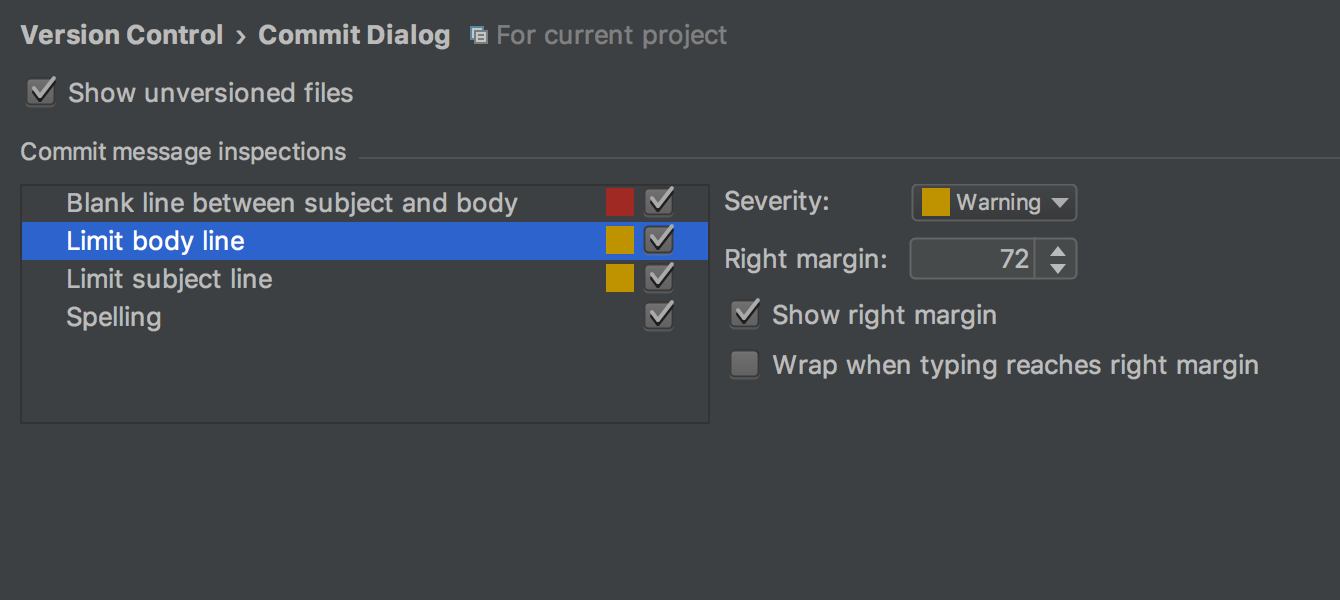The width and height of the screenshot is (1340, 600).
Task: Uncheck the 'Blank line between subject and body' inspection
Action: click(x=658, y=201)
